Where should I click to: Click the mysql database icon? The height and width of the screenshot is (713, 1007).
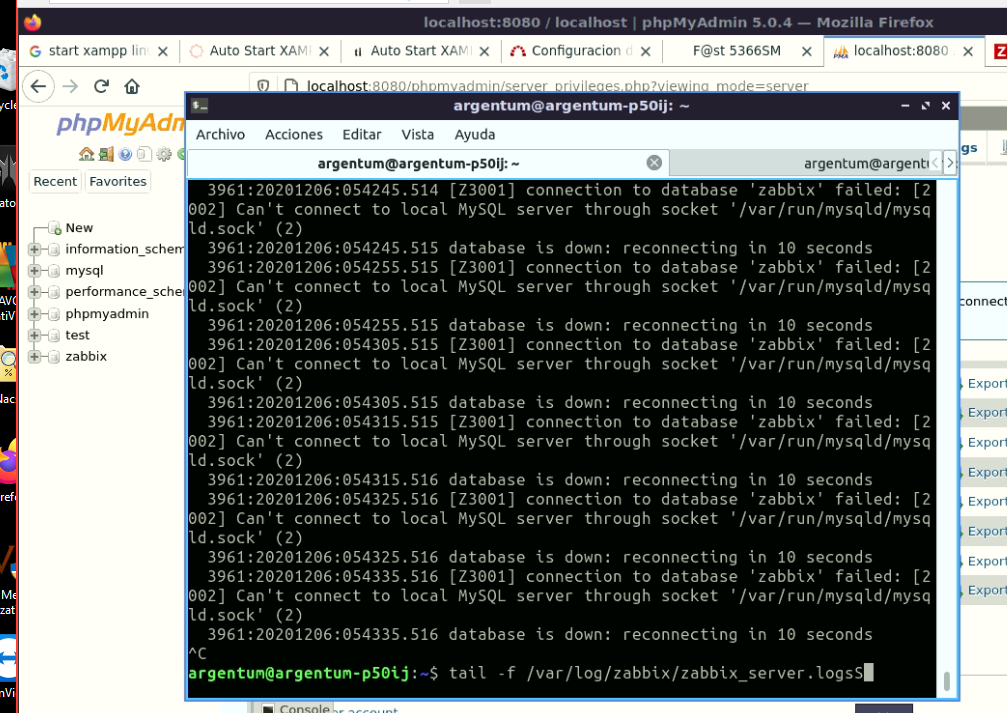click(x=55, y=270)
